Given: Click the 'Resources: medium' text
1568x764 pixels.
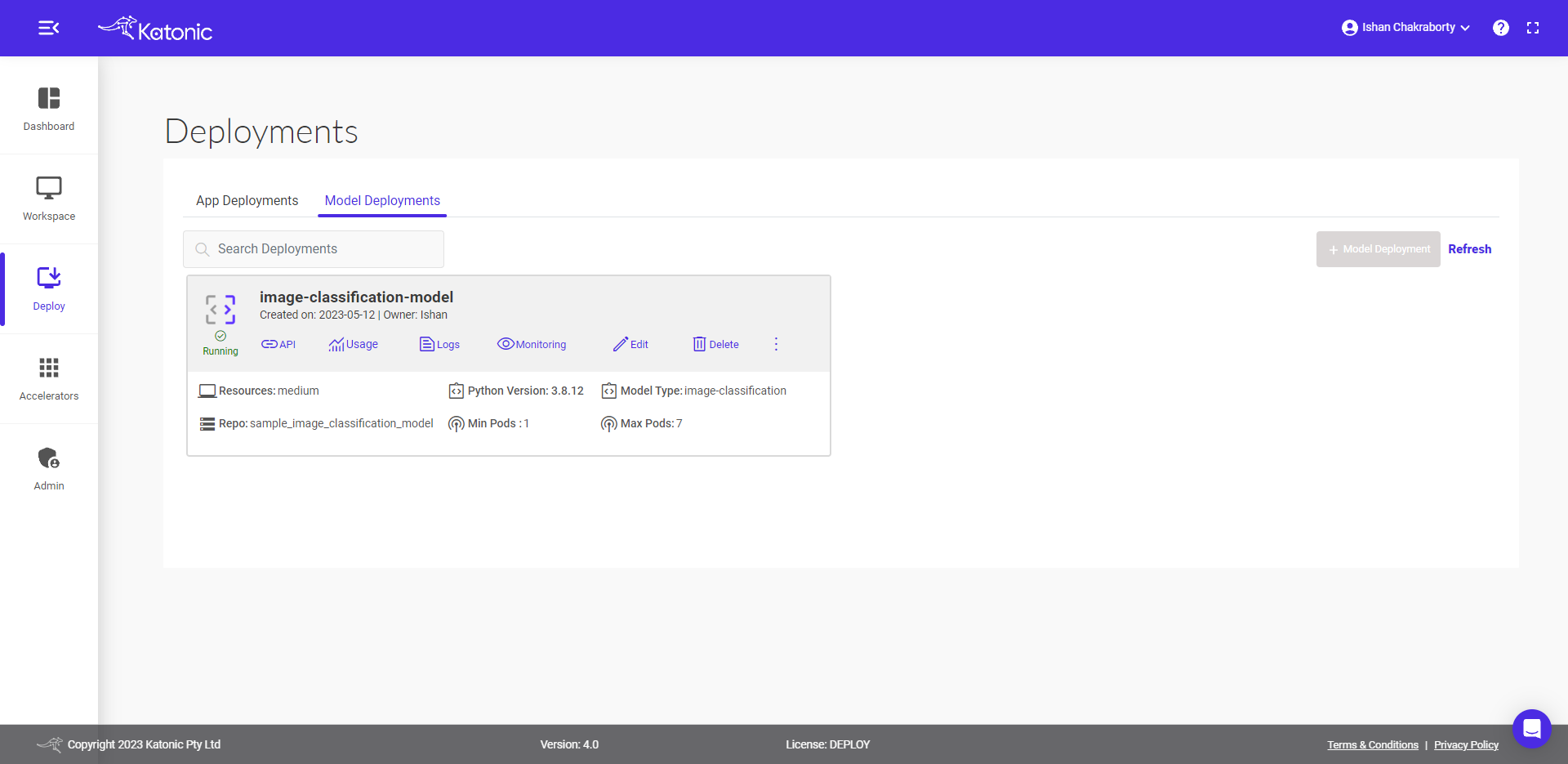Looking at the screenshot, I should pyautogui.click(x=269, y=391).
